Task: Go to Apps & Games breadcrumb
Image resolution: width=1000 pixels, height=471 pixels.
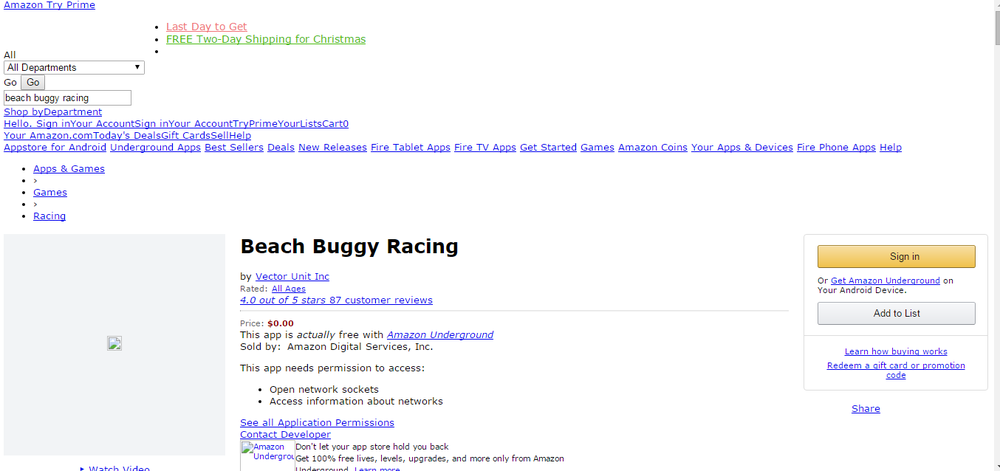Action: 69,169
